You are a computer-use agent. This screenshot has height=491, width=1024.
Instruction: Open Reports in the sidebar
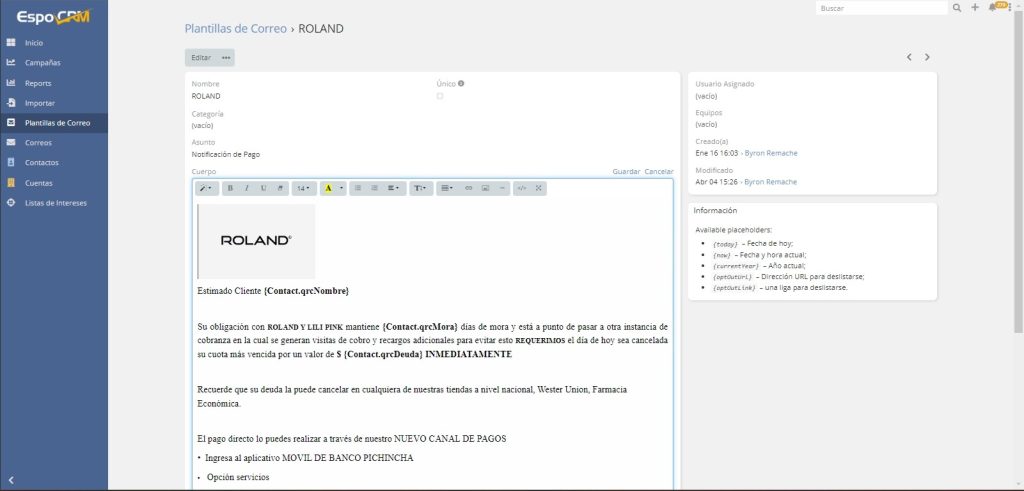click(x=54, y=83)
